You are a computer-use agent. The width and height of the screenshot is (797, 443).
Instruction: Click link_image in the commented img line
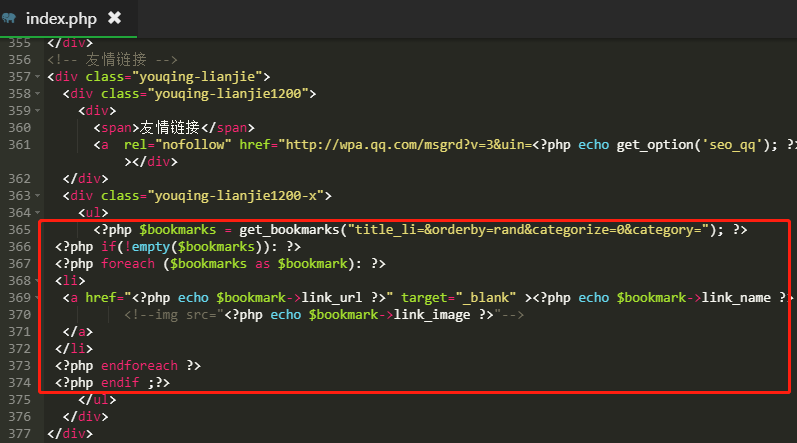click(x=432, y=314)
